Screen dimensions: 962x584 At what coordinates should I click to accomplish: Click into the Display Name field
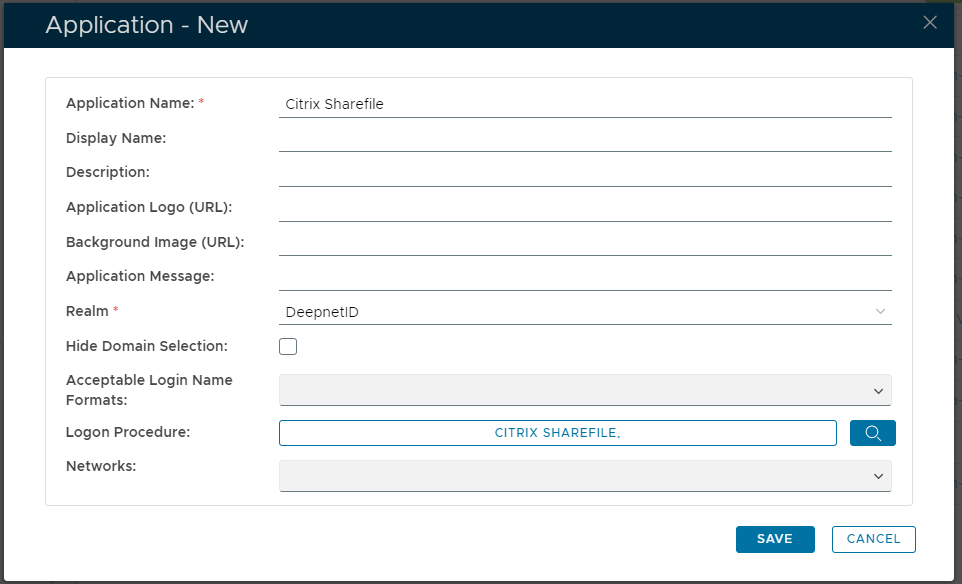coord(585,139)
